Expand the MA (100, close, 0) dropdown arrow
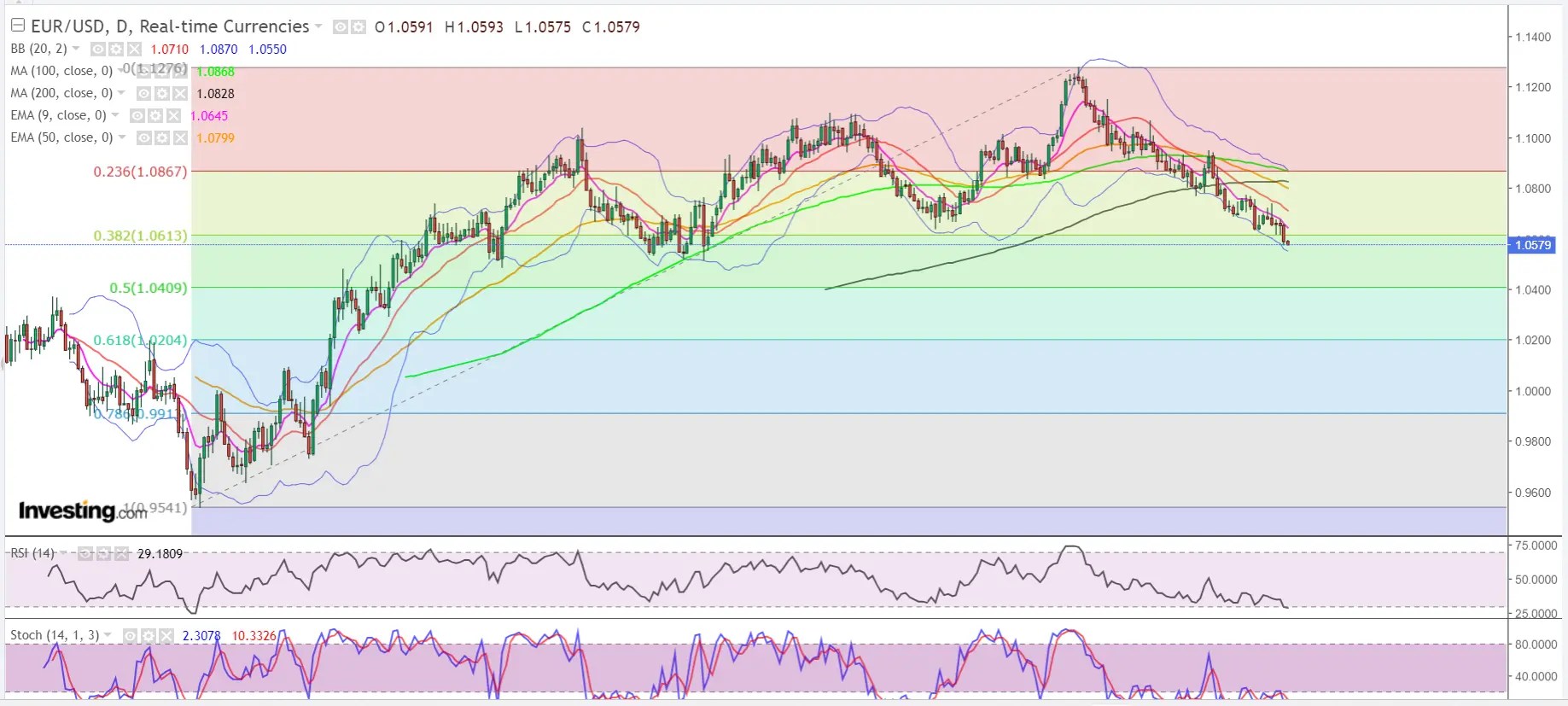This screenshot has height=706, width=1568. coord(121,70)
